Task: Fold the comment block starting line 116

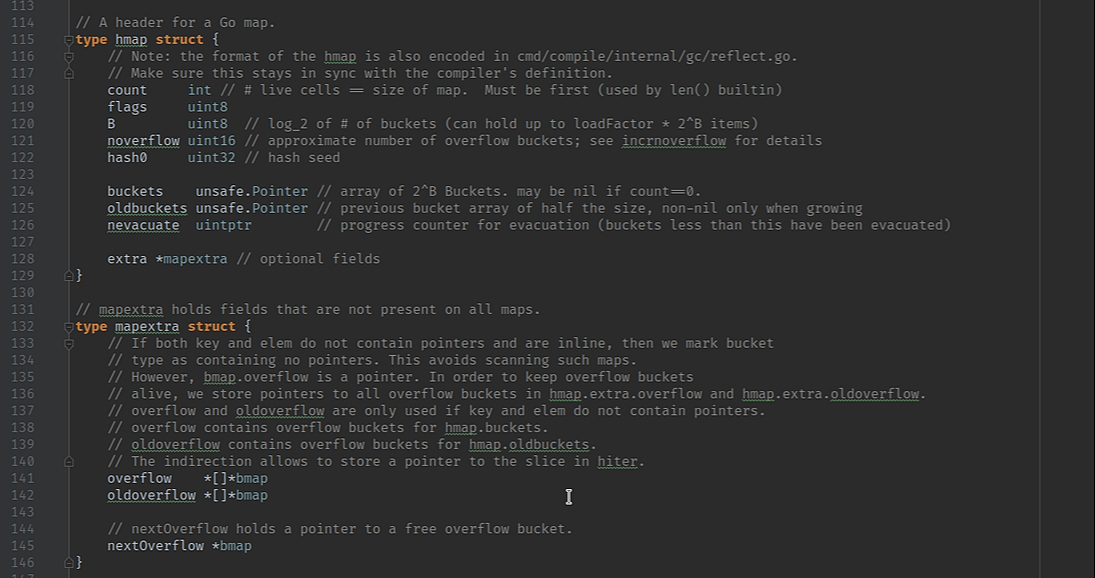Action: [x=68, y=57]
